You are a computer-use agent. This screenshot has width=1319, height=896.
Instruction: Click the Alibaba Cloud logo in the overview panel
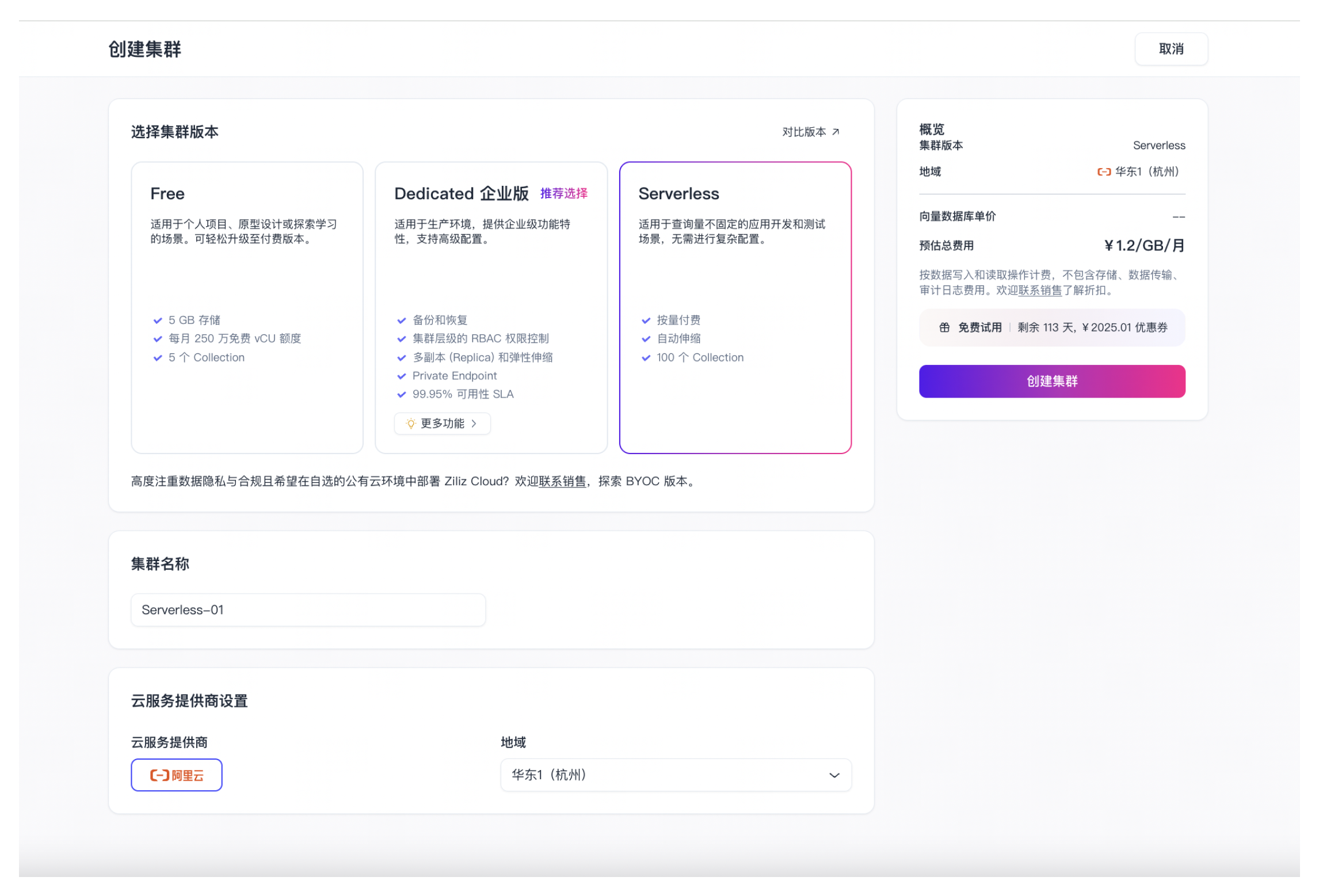1105,172
